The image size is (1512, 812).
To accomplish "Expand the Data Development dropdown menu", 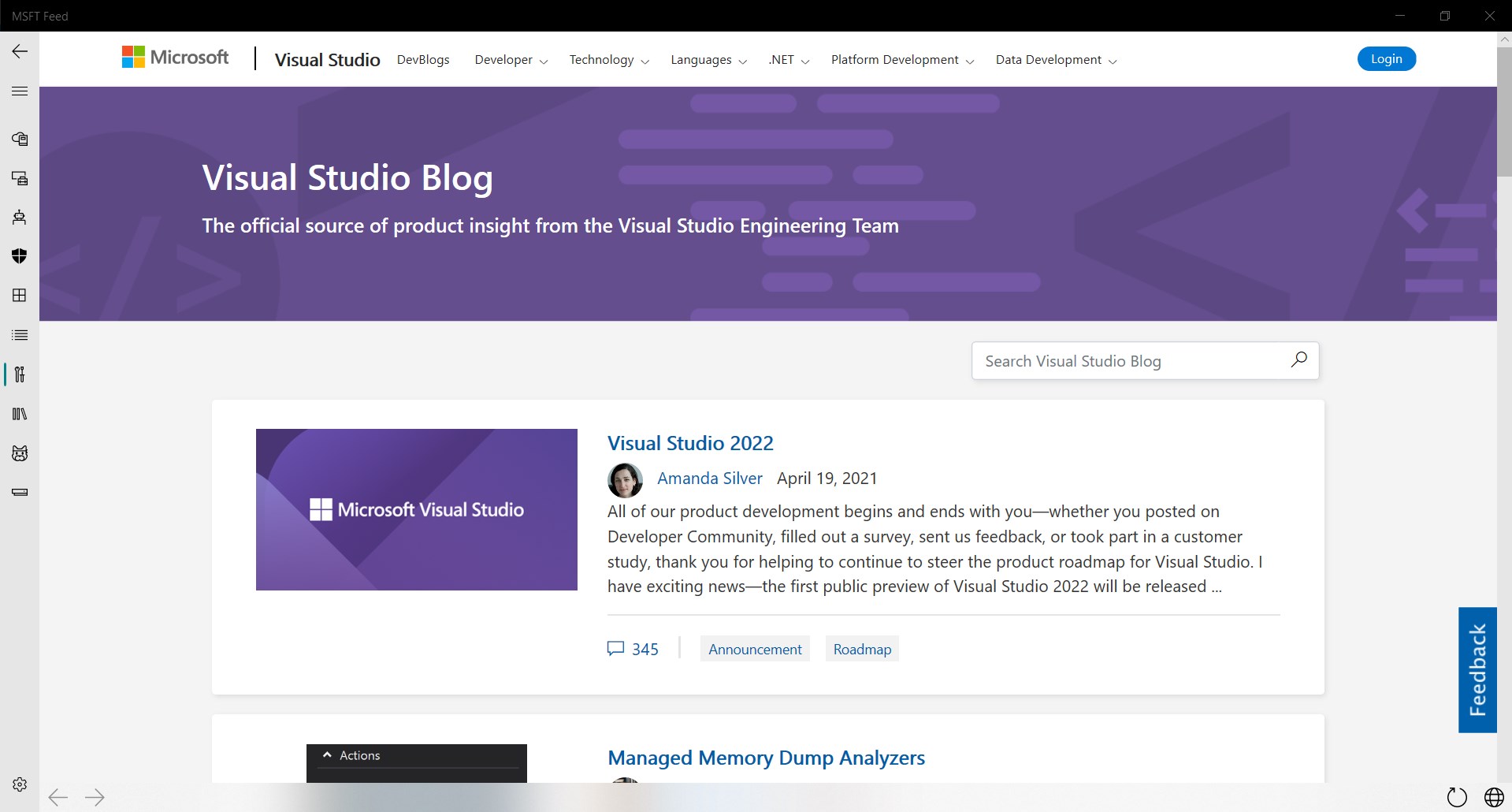I will click(1056, 60).
